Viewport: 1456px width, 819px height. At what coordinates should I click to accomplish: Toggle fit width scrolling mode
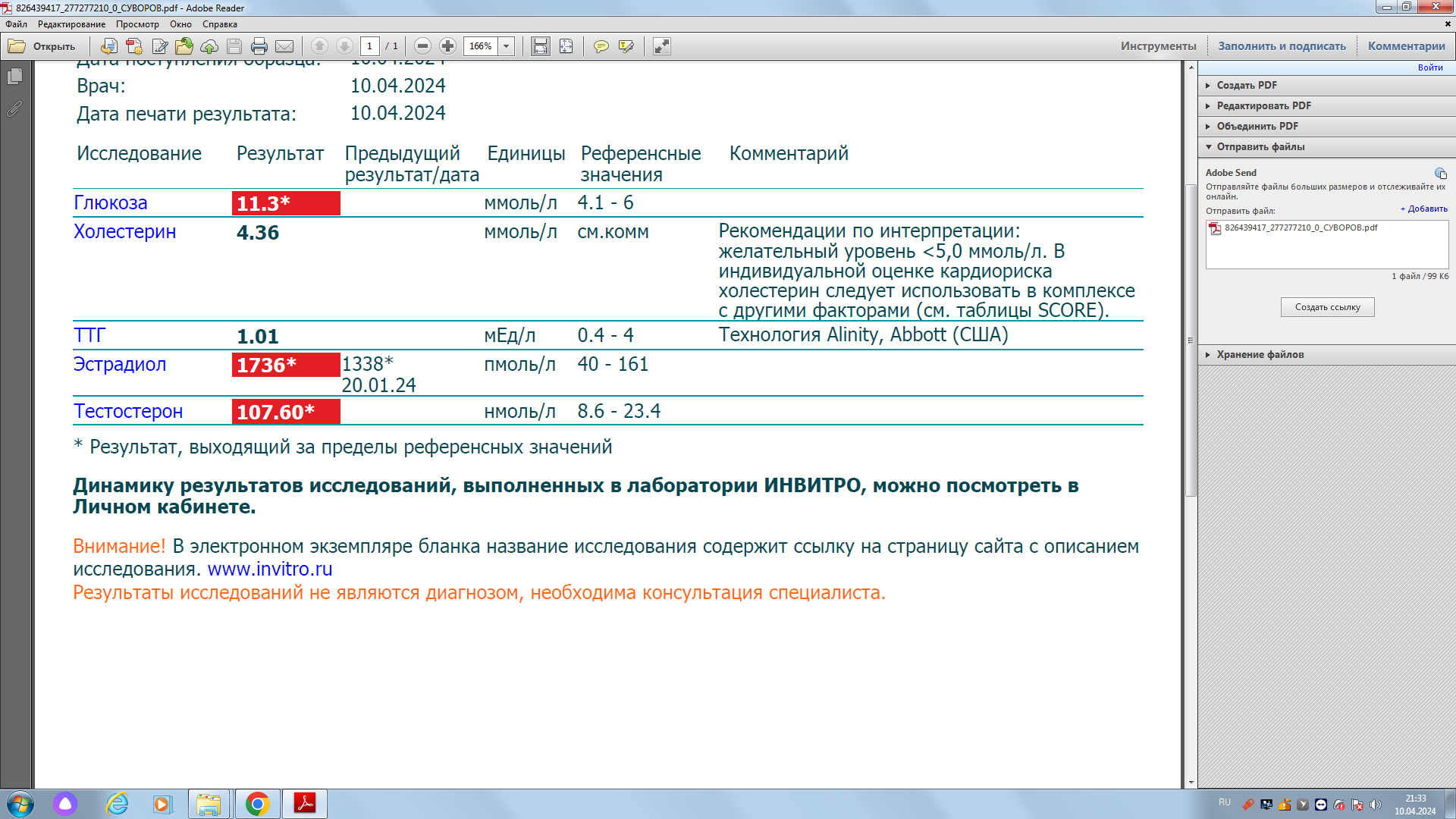coord(540,46)
